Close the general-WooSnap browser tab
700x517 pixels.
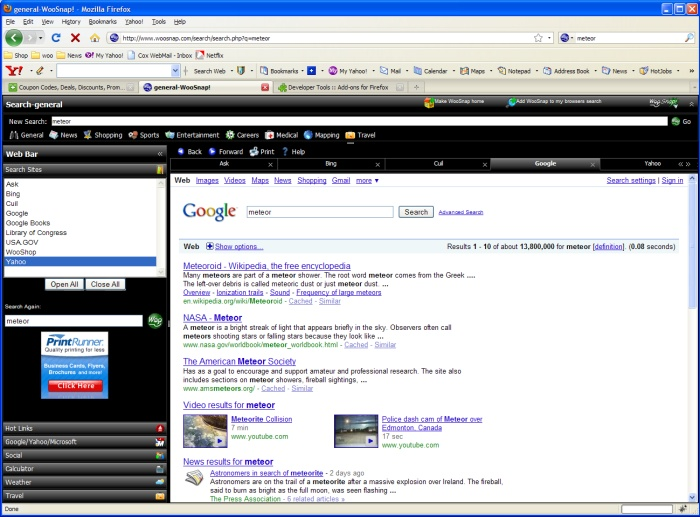[x=265, y=88]
